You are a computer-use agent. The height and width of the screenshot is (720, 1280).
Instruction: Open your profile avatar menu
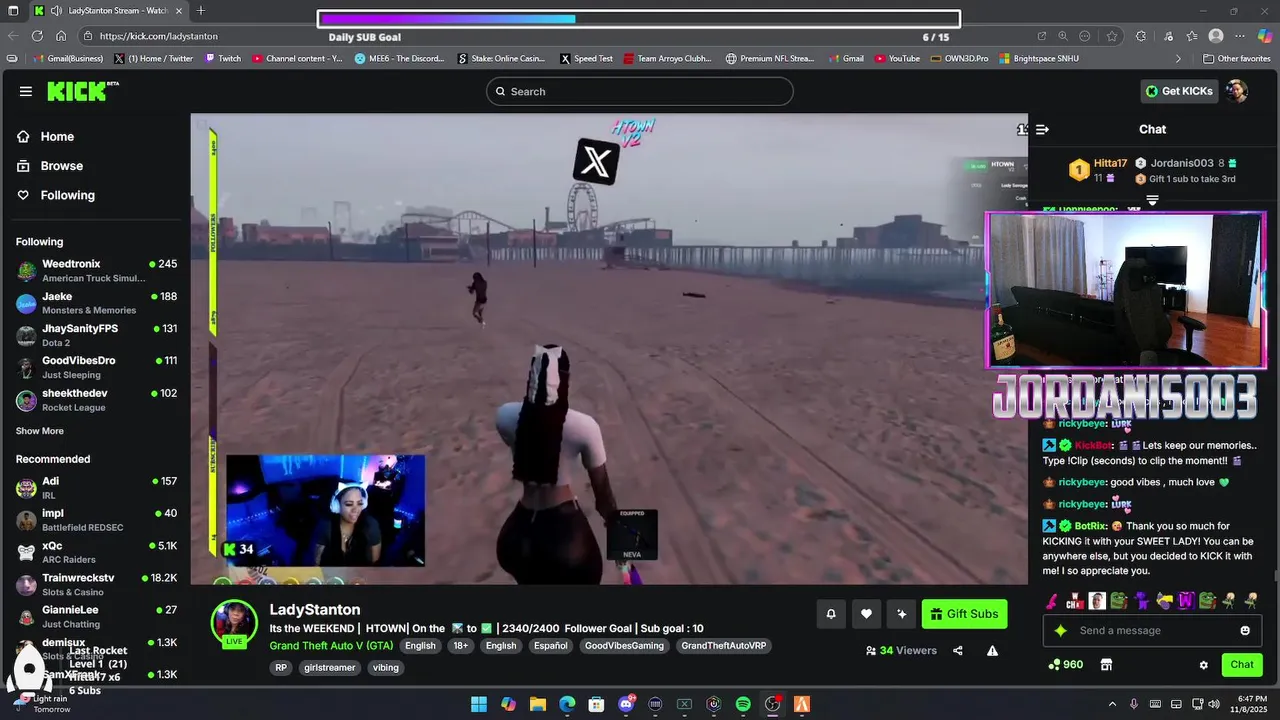pyautogui.click(x=1237, y=91)
